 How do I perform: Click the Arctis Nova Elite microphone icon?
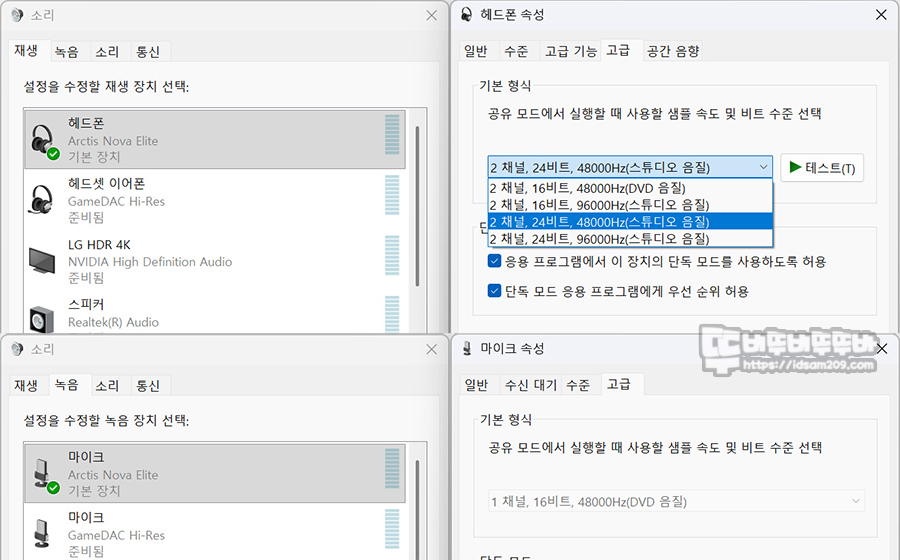[x=44, y=475]
